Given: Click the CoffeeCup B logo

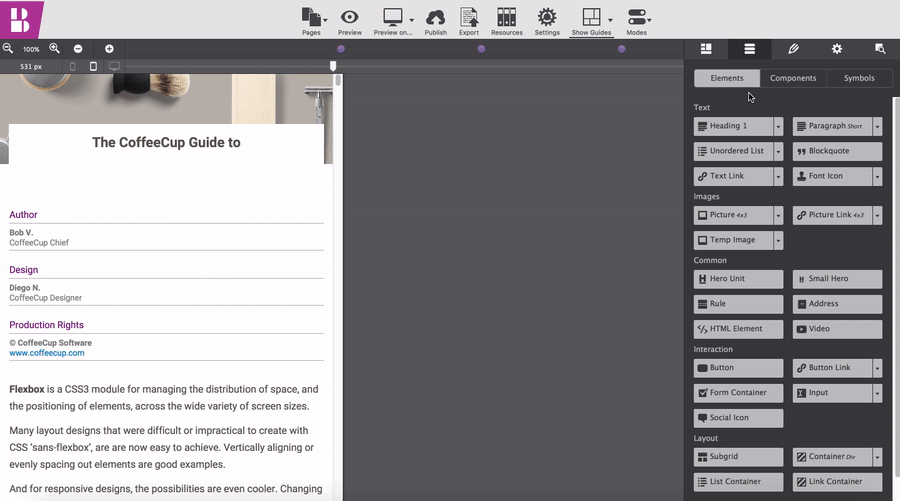Looking at the screenshot, I should point(20,20).
